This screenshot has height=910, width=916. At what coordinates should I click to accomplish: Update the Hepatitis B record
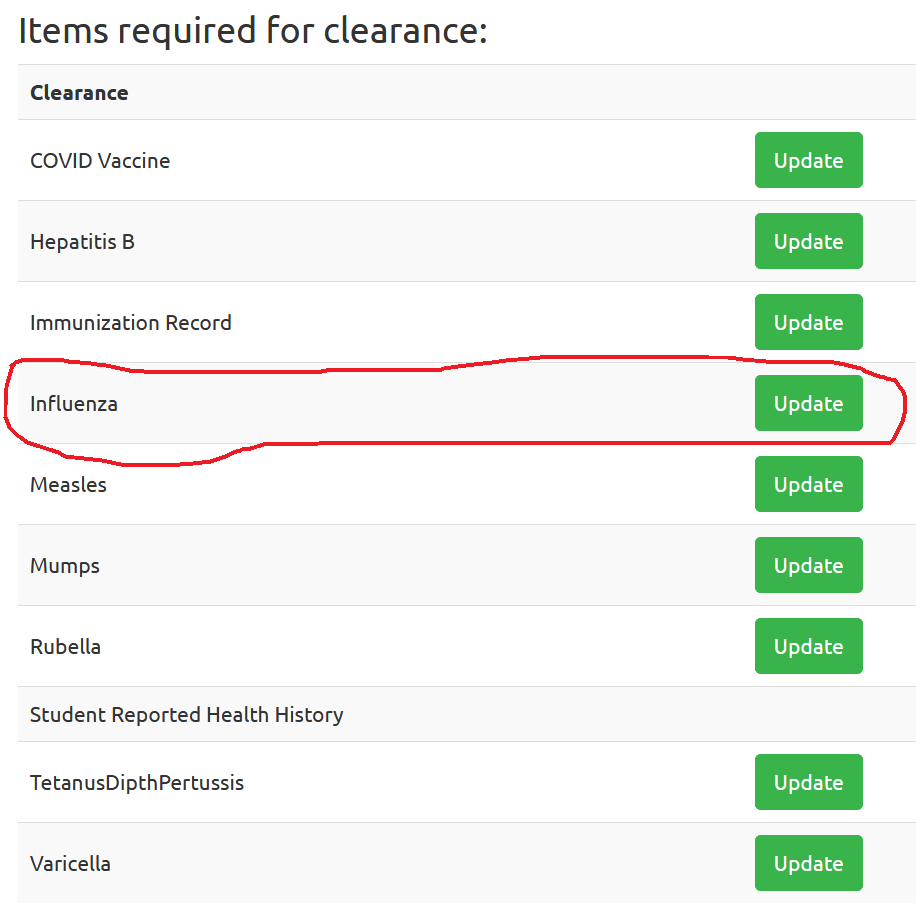(809, 241)
